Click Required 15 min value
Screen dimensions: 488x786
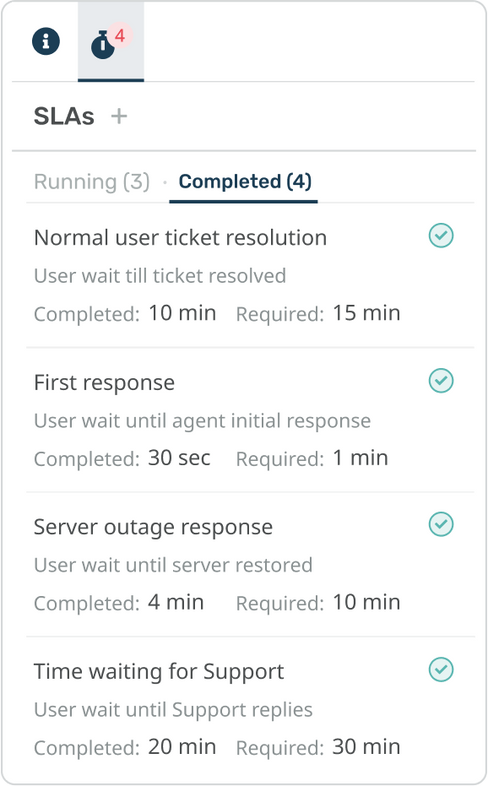pyautogui.click(x=366, y=313)
